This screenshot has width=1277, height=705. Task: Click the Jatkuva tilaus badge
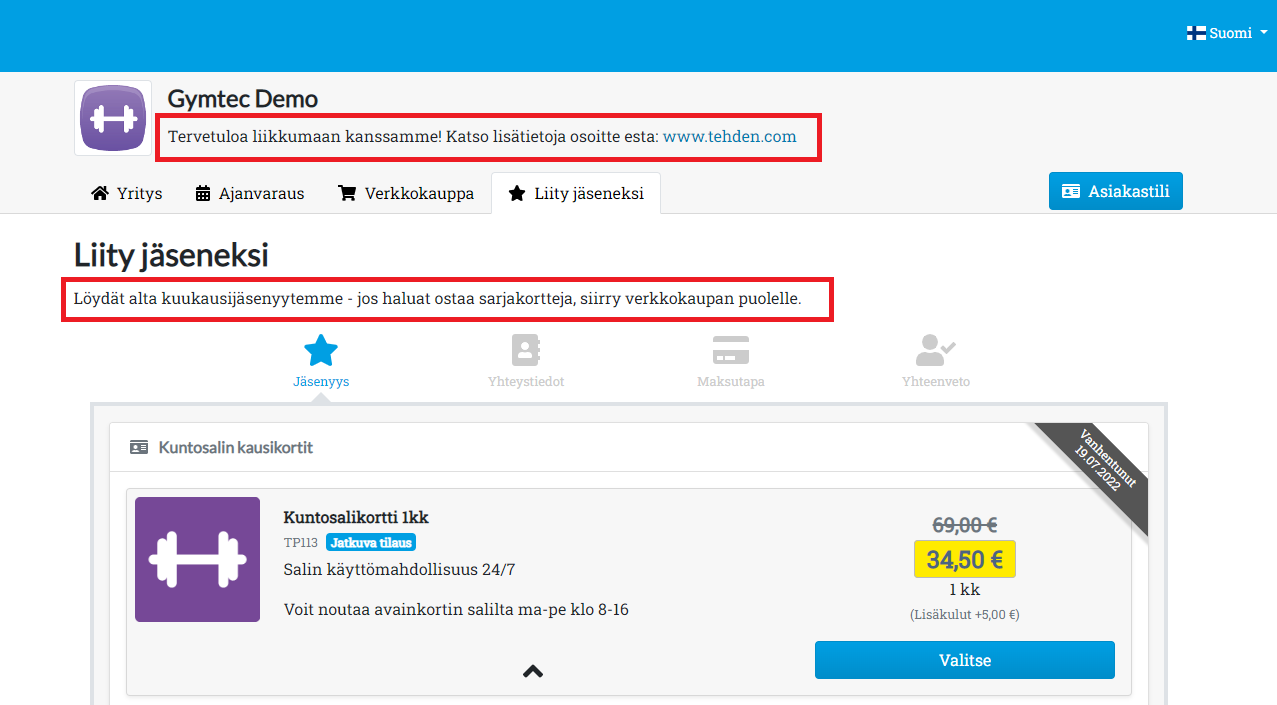[370, 543]
